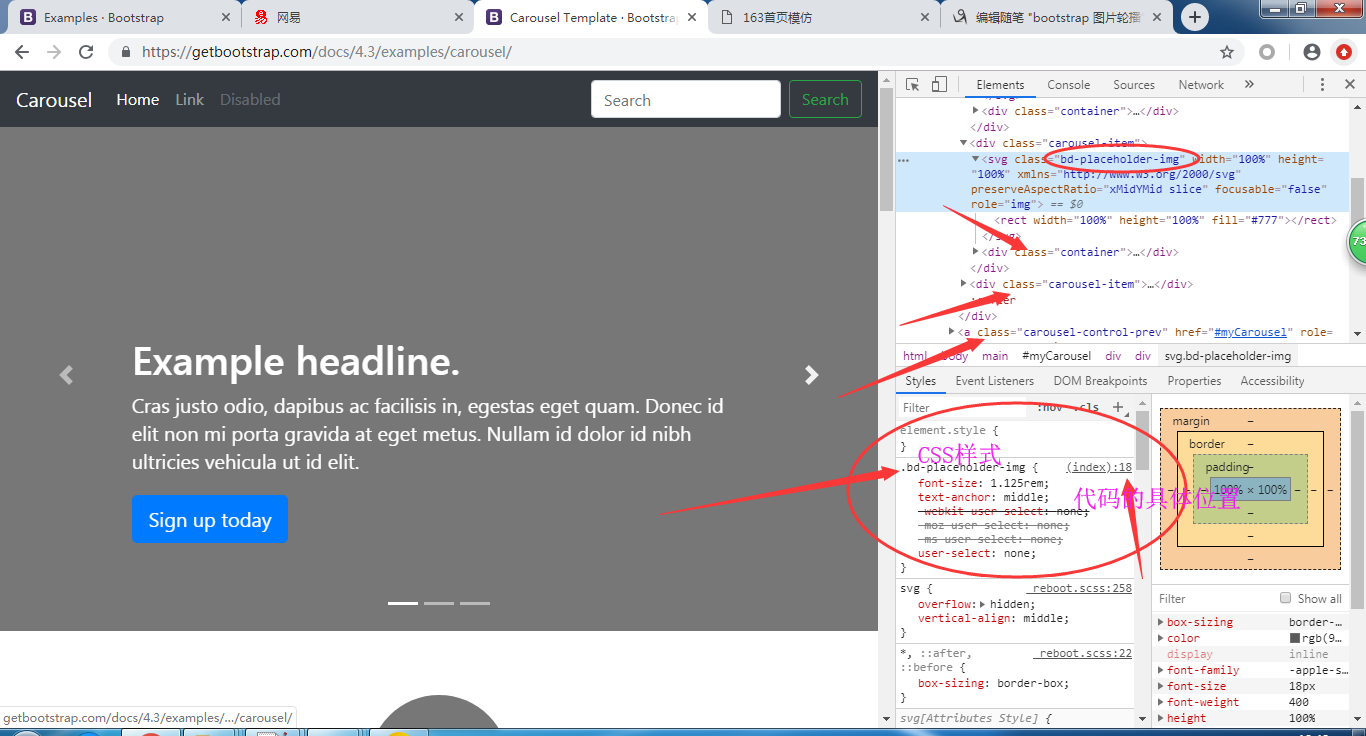Click the green 73 floating badge

[x=1357, y=243]
